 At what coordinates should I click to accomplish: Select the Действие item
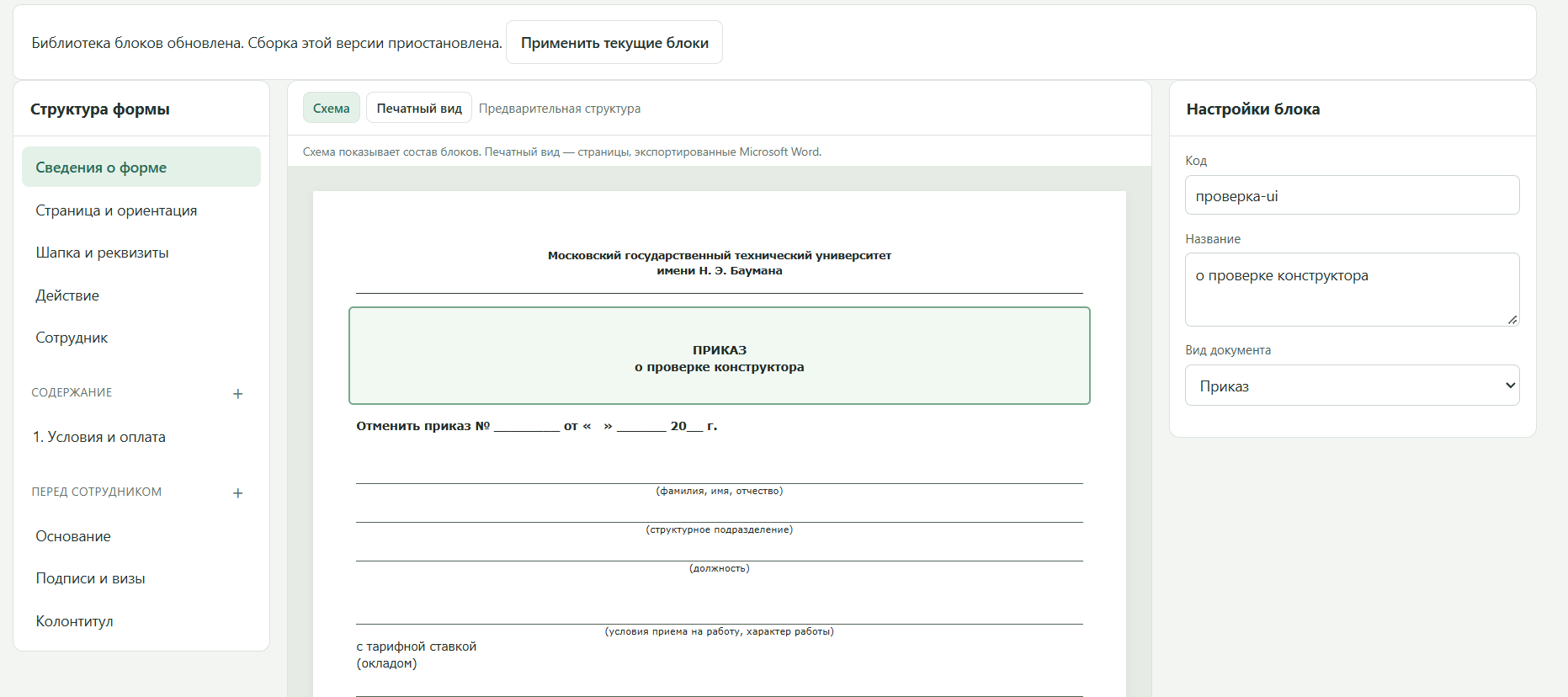[141, 295]
